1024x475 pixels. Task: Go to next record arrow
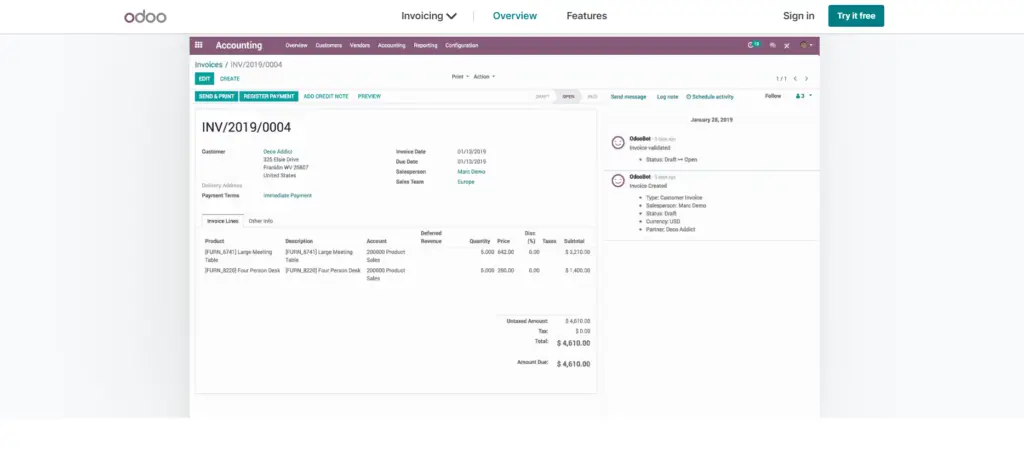click(807, 78)
